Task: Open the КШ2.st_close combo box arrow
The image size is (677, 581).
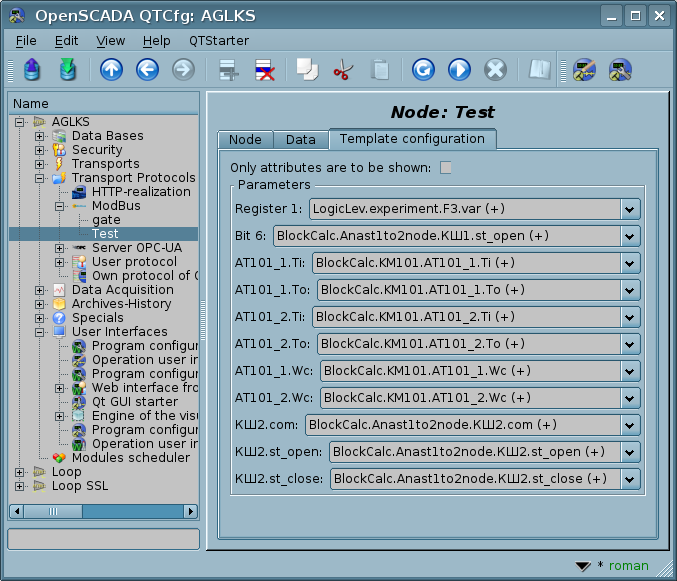Action: click(x=629, y=479)
